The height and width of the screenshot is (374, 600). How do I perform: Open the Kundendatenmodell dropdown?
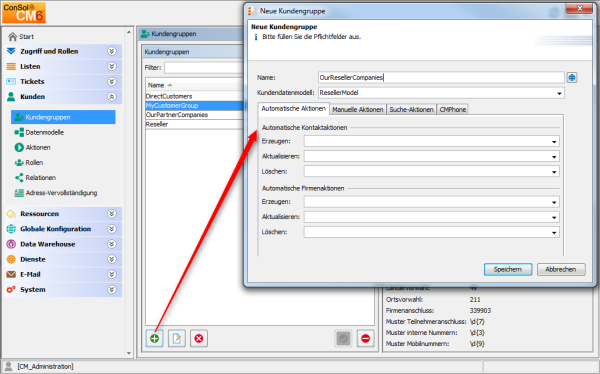[559, 93]
